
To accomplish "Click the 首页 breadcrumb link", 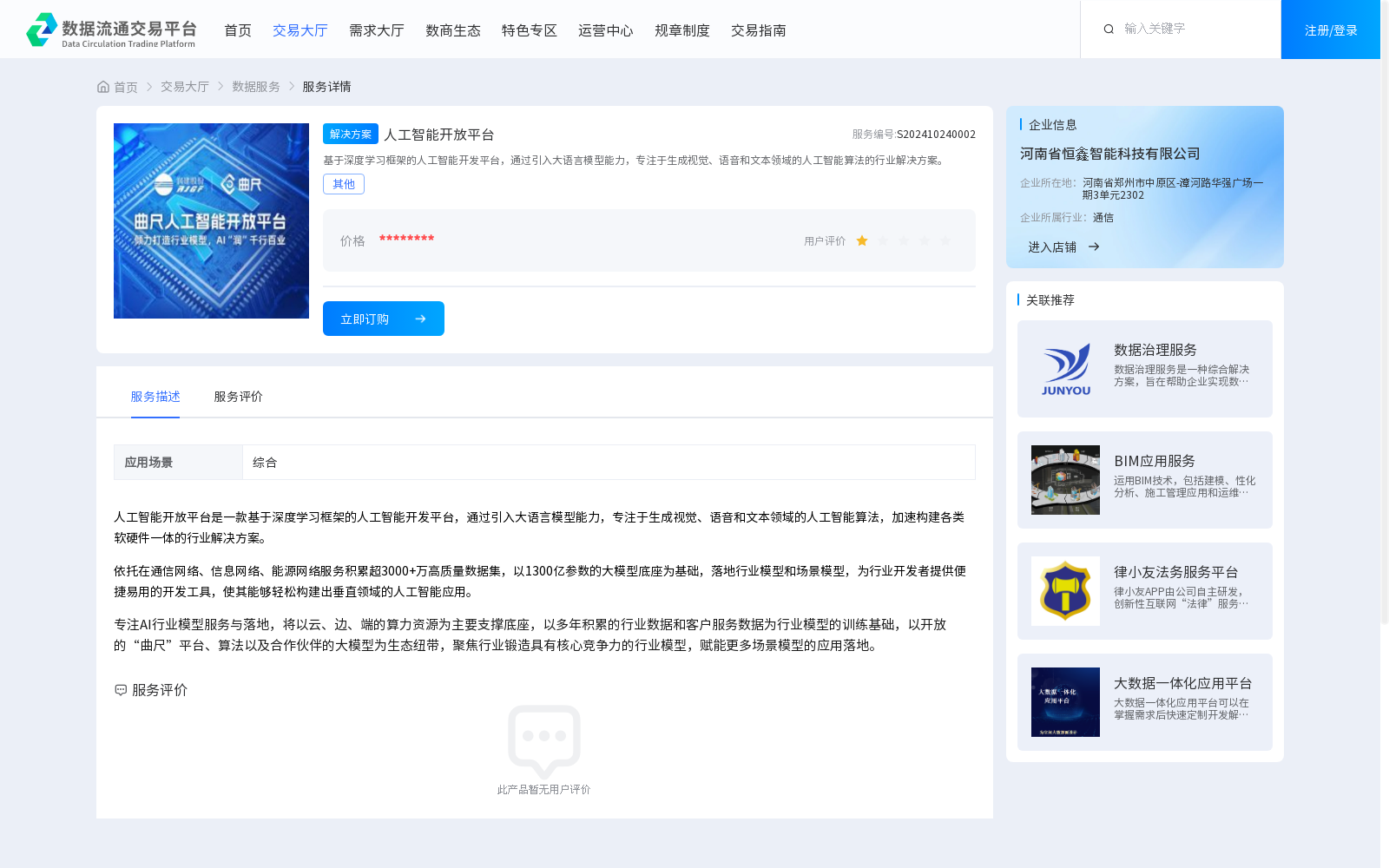I will pyautogui.click(x=126, y=87).
